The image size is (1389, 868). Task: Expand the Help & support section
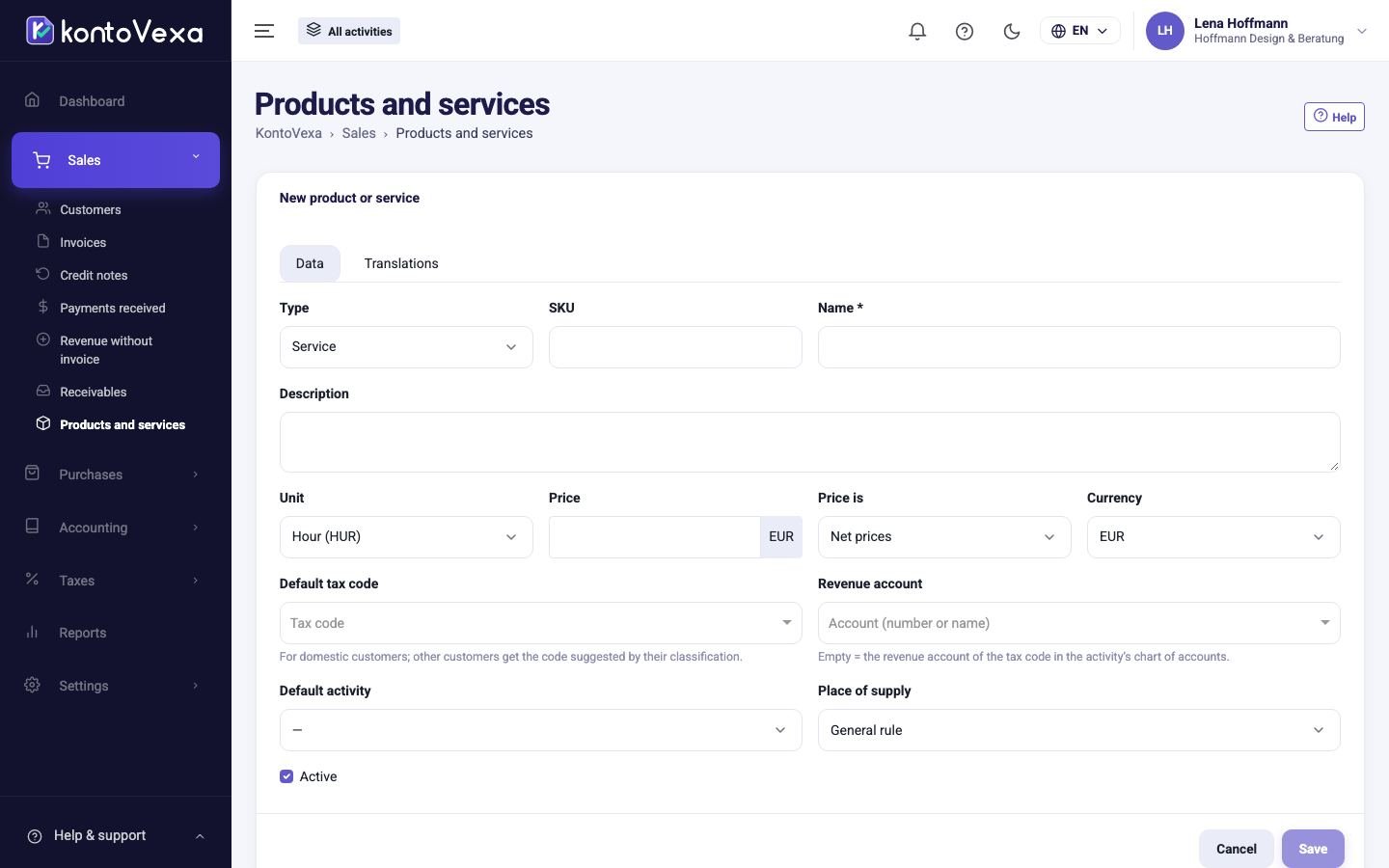[115, 835]
